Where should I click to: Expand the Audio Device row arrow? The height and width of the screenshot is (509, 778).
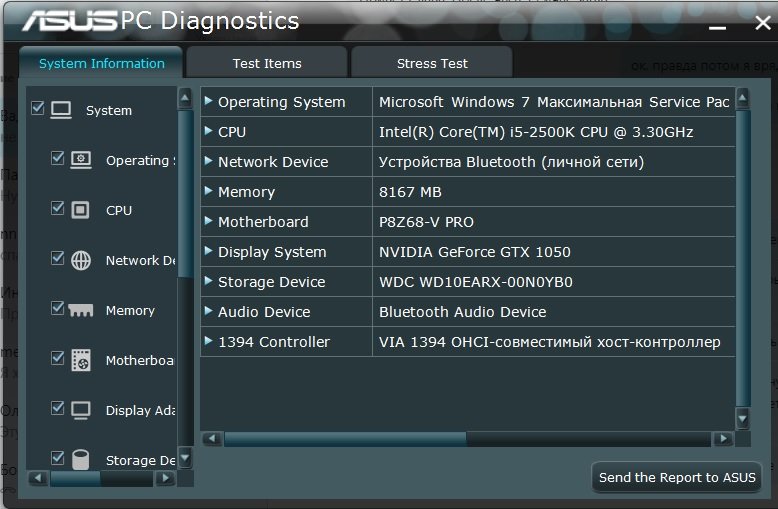click(208, 311)
